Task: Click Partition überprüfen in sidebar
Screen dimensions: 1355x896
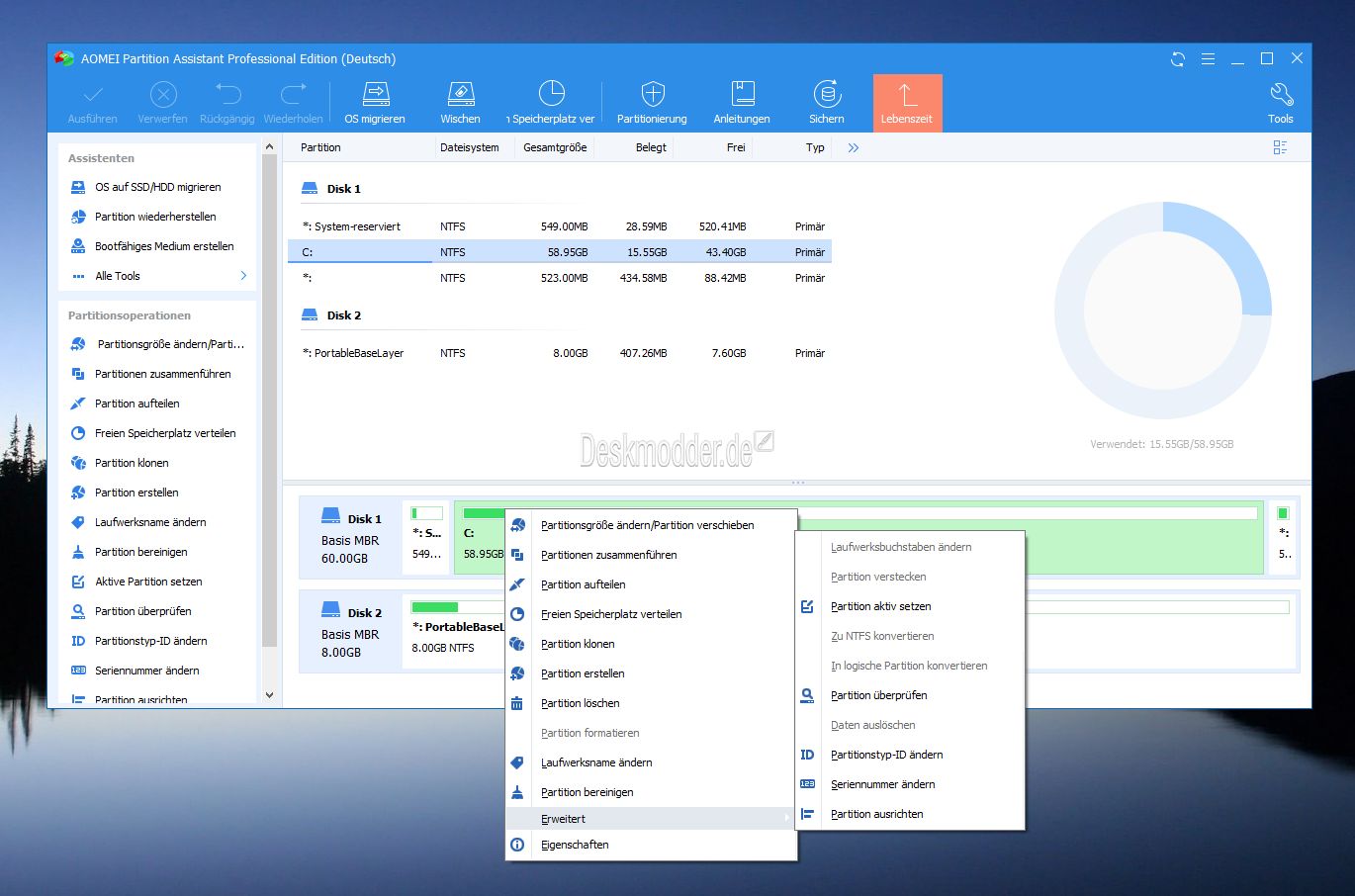Action: pos(143,611)
